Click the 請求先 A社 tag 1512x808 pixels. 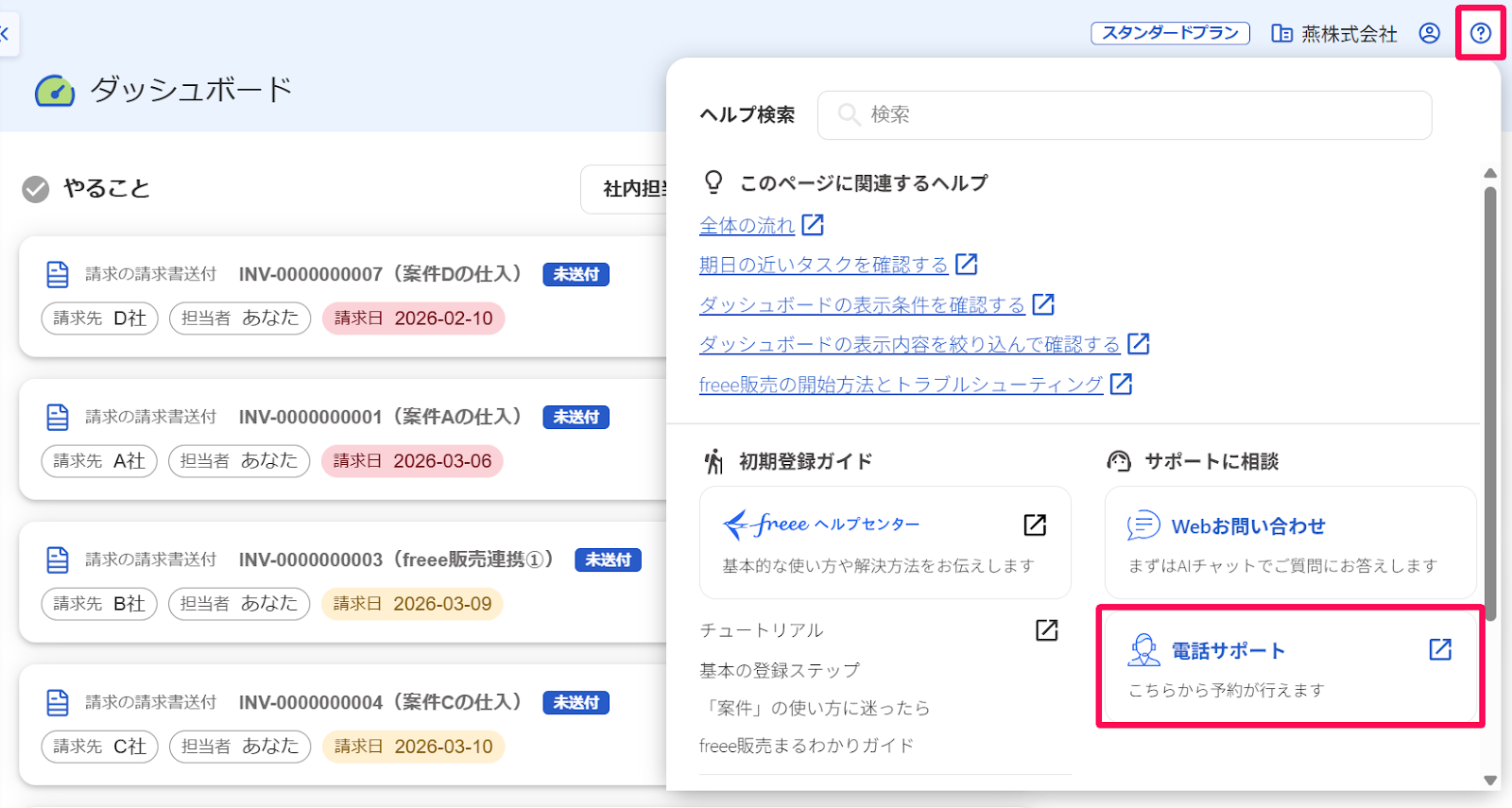tap(99, 461)
